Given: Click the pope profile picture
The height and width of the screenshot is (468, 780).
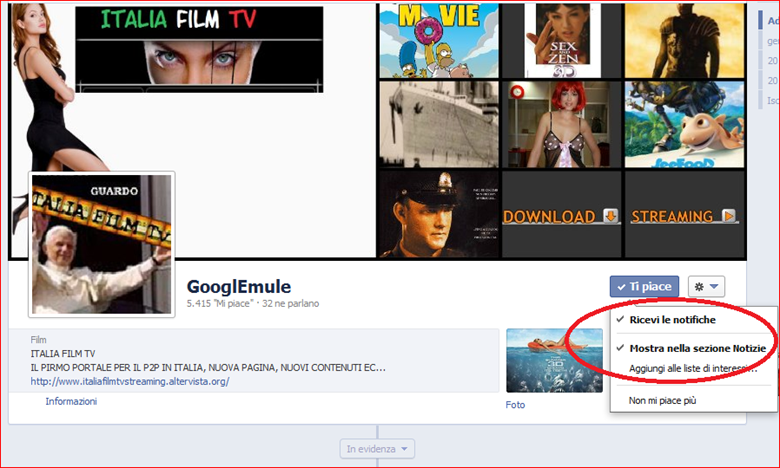Looking at the screenshot, I should tap(101, 244).
